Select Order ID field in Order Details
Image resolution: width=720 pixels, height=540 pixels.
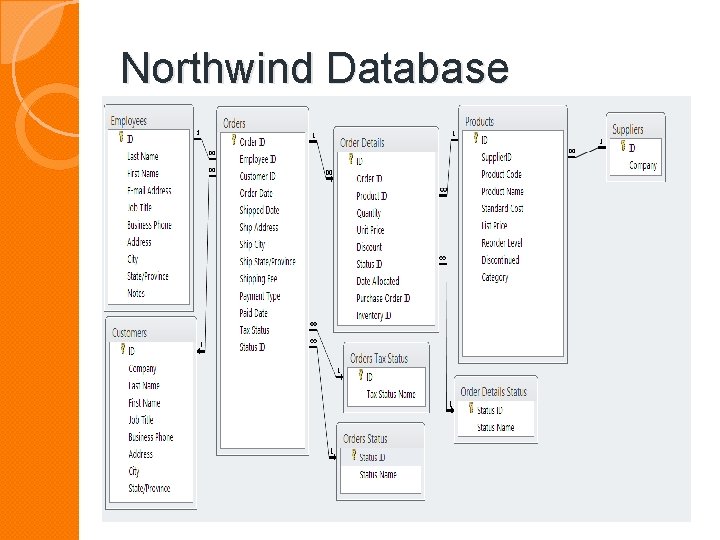point(369,179)
